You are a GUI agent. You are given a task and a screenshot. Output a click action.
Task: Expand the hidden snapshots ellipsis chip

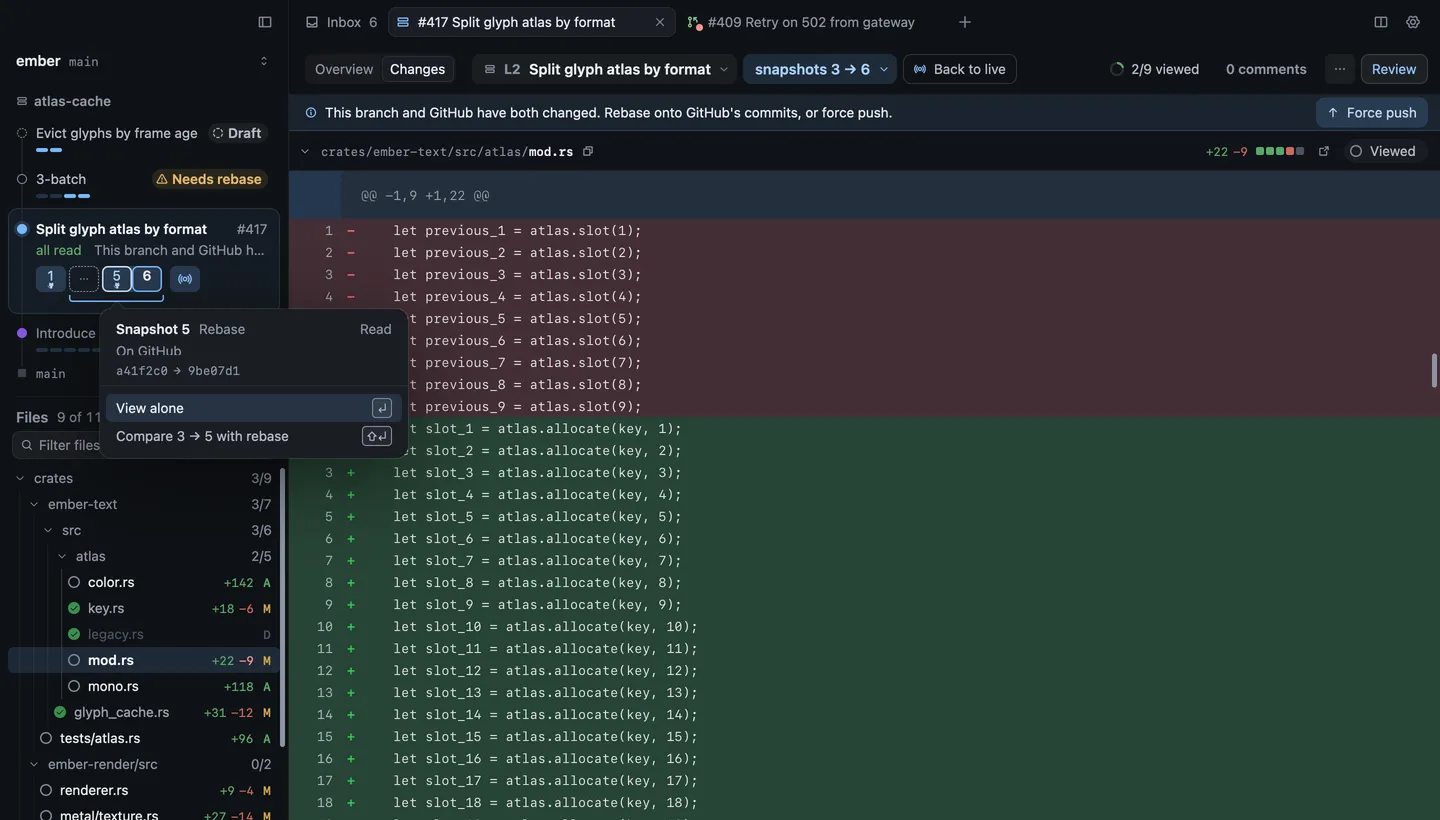point(84,279)
